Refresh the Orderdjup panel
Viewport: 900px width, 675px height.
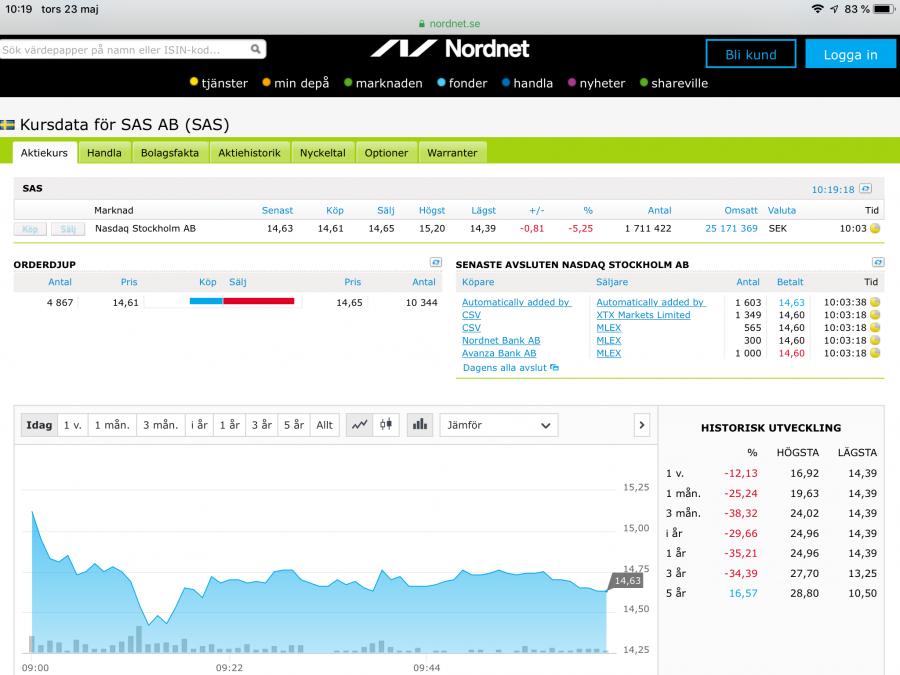click(436, 262)
